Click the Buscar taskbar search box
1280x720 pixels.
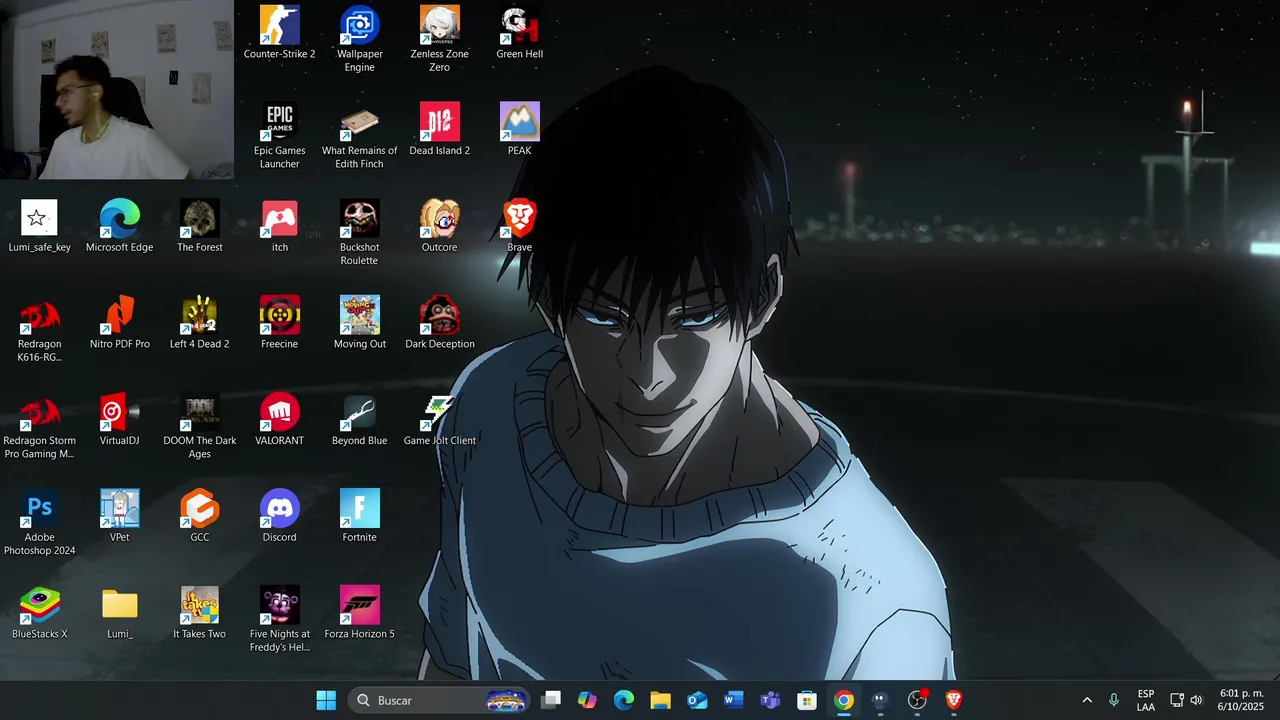pos(439,700)
